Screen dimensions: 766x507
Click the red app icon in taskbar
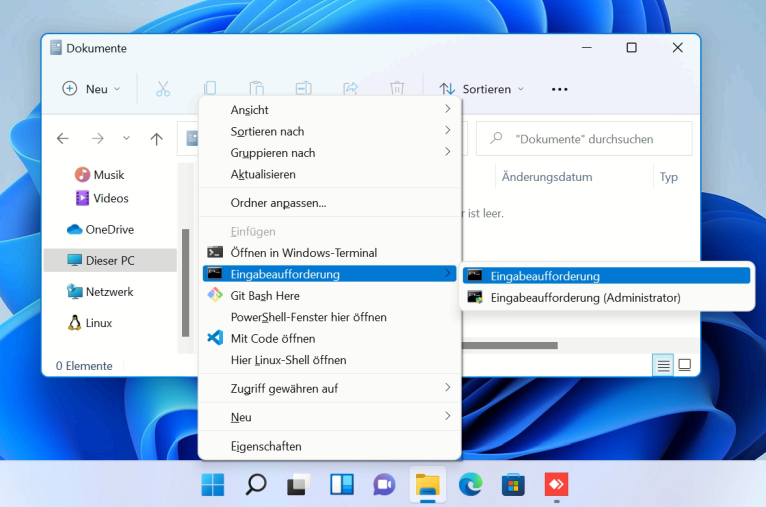pyautogui.click(x=556, y=485)
